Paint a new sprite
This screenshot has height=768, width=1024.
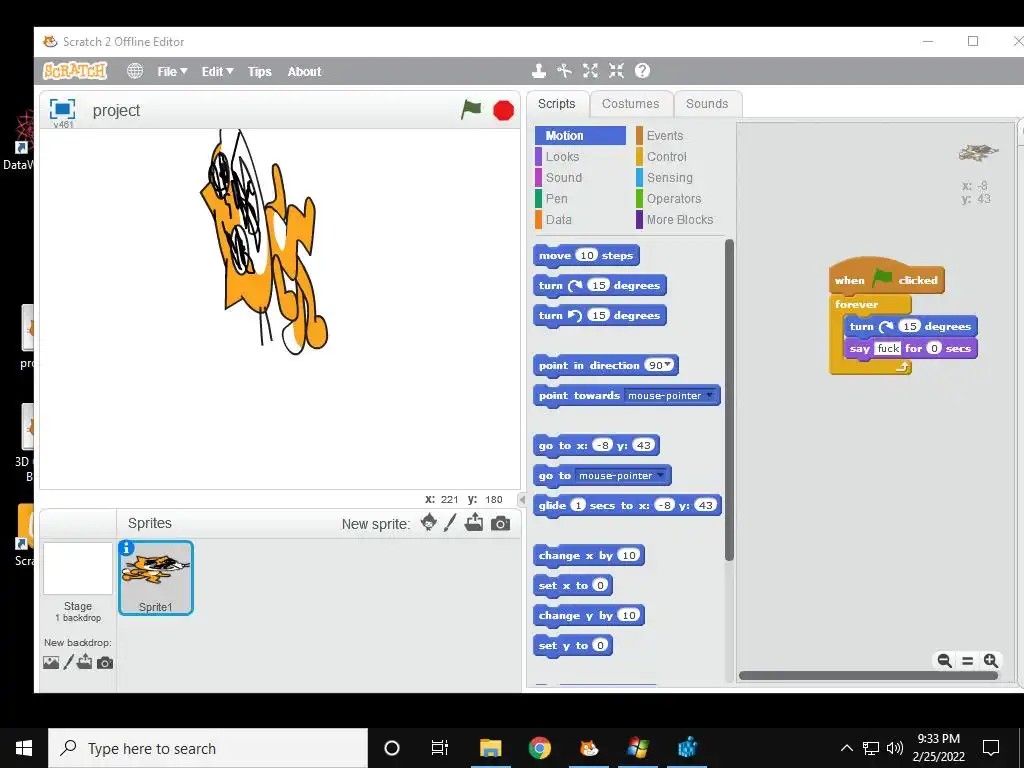450,522
